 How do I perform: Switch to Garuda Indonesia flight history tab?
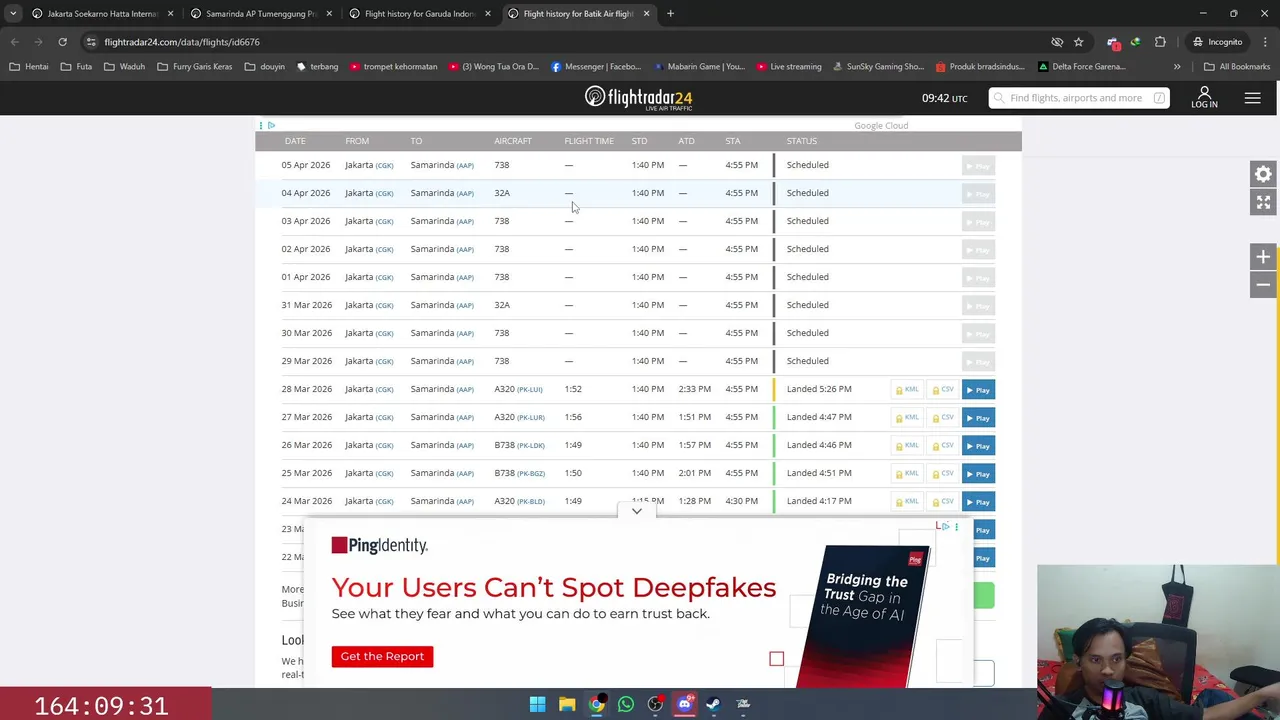point(419,14)
